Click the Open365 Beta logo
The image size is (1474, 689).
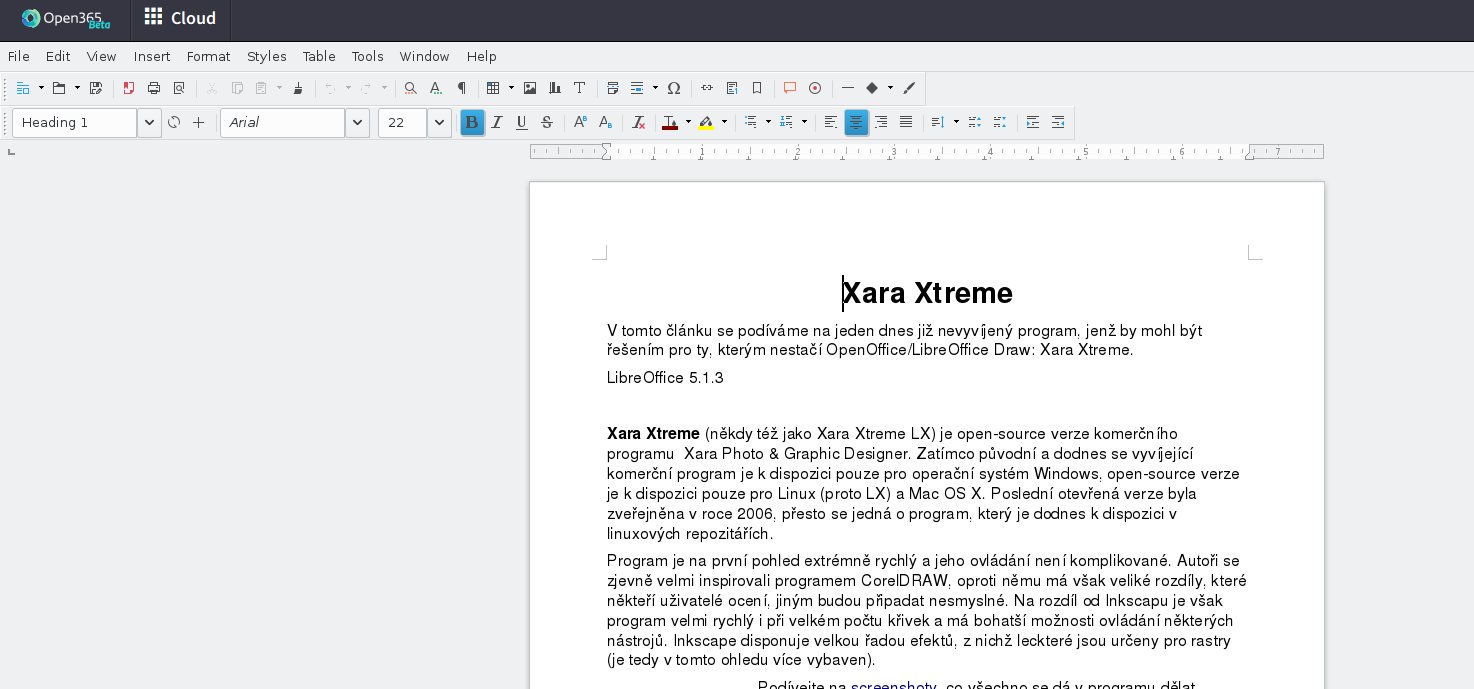tap(66, 18)
